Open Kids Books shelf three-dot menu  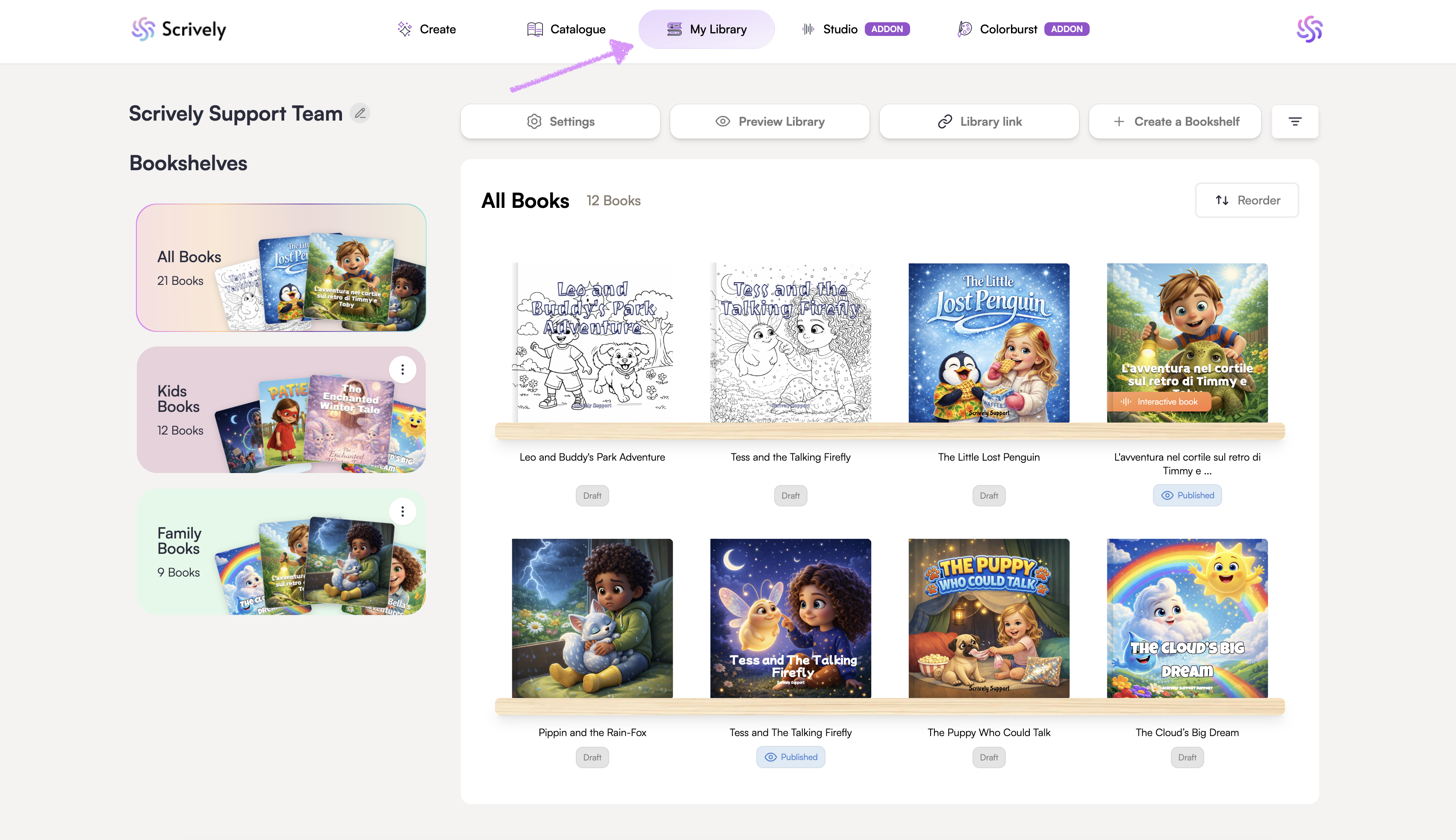click(x=402, y=369)
